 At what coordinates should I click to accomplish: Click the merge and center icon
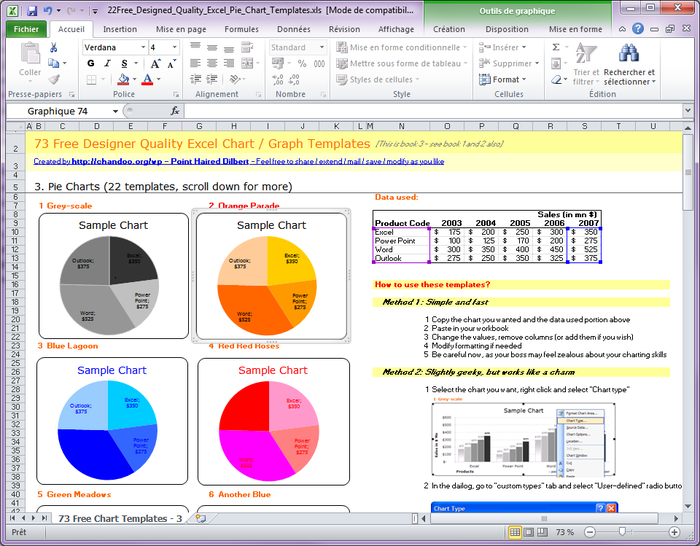click(x=247, y=63)
